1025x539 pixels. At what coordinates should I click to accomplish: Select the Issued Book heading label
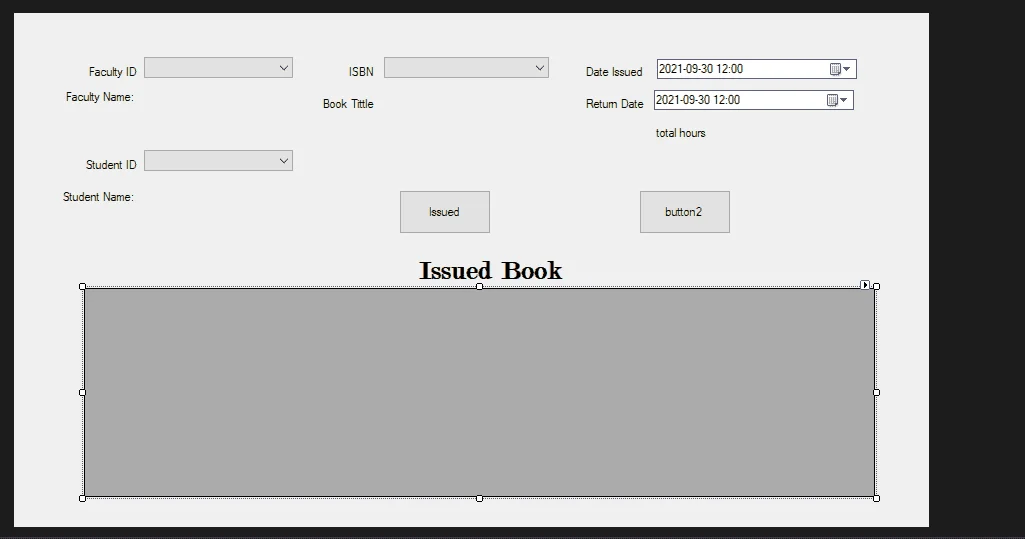(490, 270)
